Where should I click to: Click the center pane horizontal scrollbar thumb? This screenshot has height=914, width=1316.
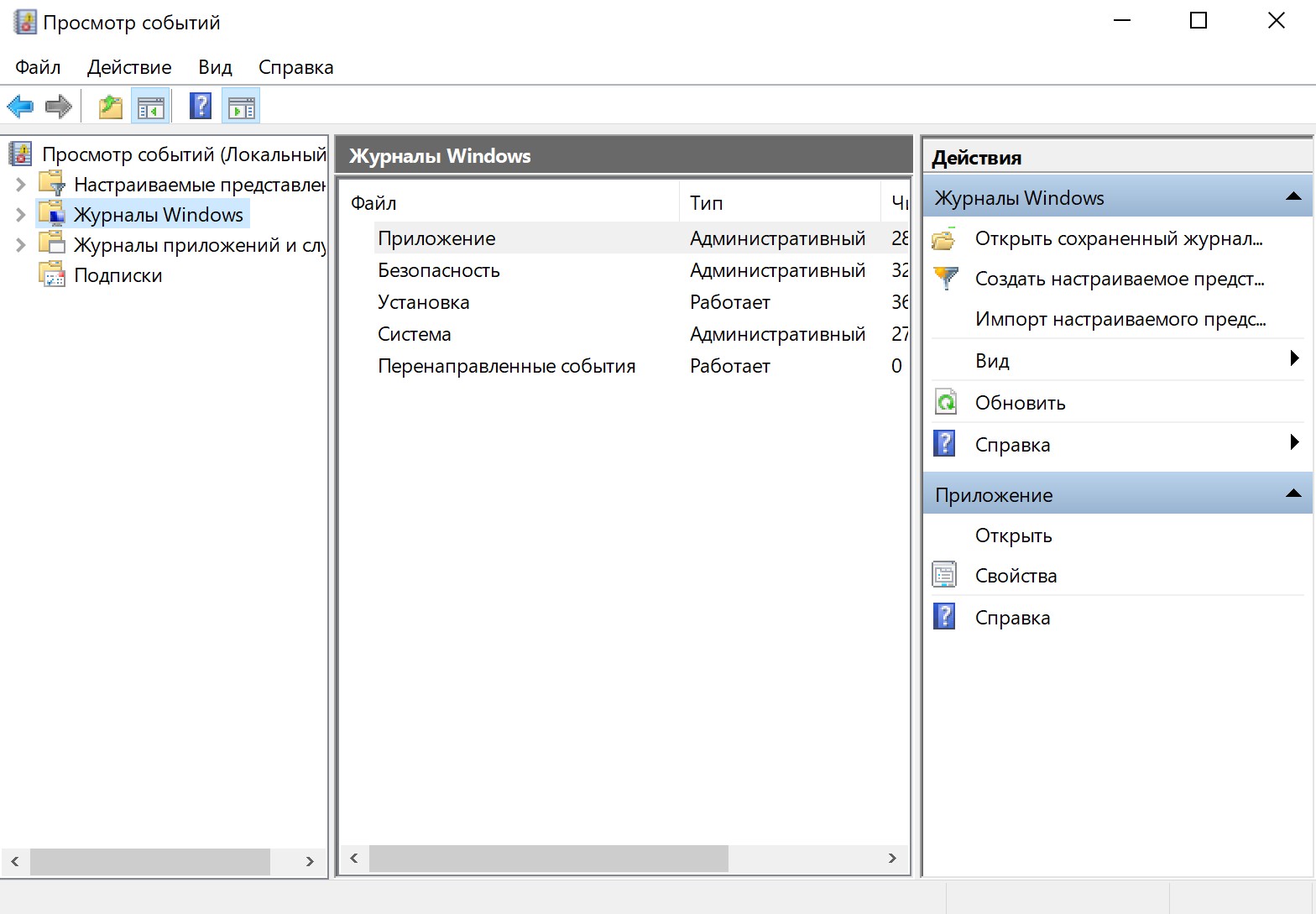click(x=549, y=858)
